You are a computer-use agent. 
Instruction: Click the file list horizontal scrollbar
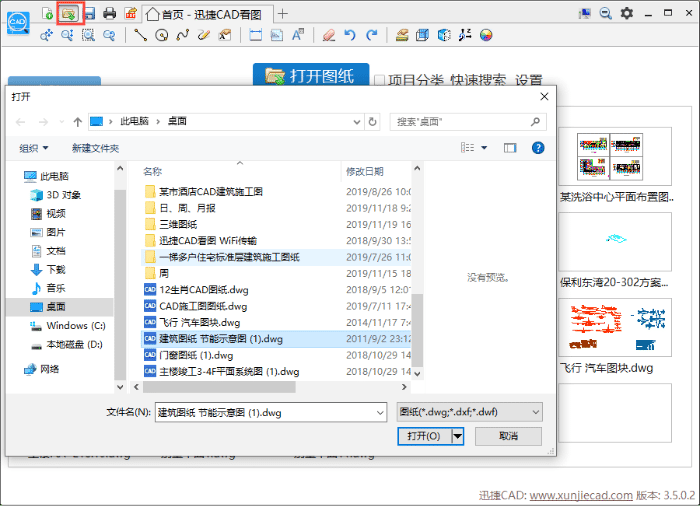point(219,387)
